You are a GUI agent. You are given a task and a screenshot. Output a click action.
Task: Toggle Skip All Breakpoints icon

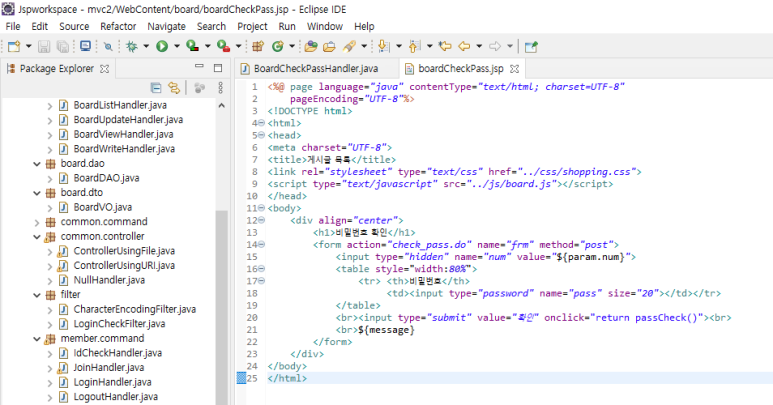[108, 46]
